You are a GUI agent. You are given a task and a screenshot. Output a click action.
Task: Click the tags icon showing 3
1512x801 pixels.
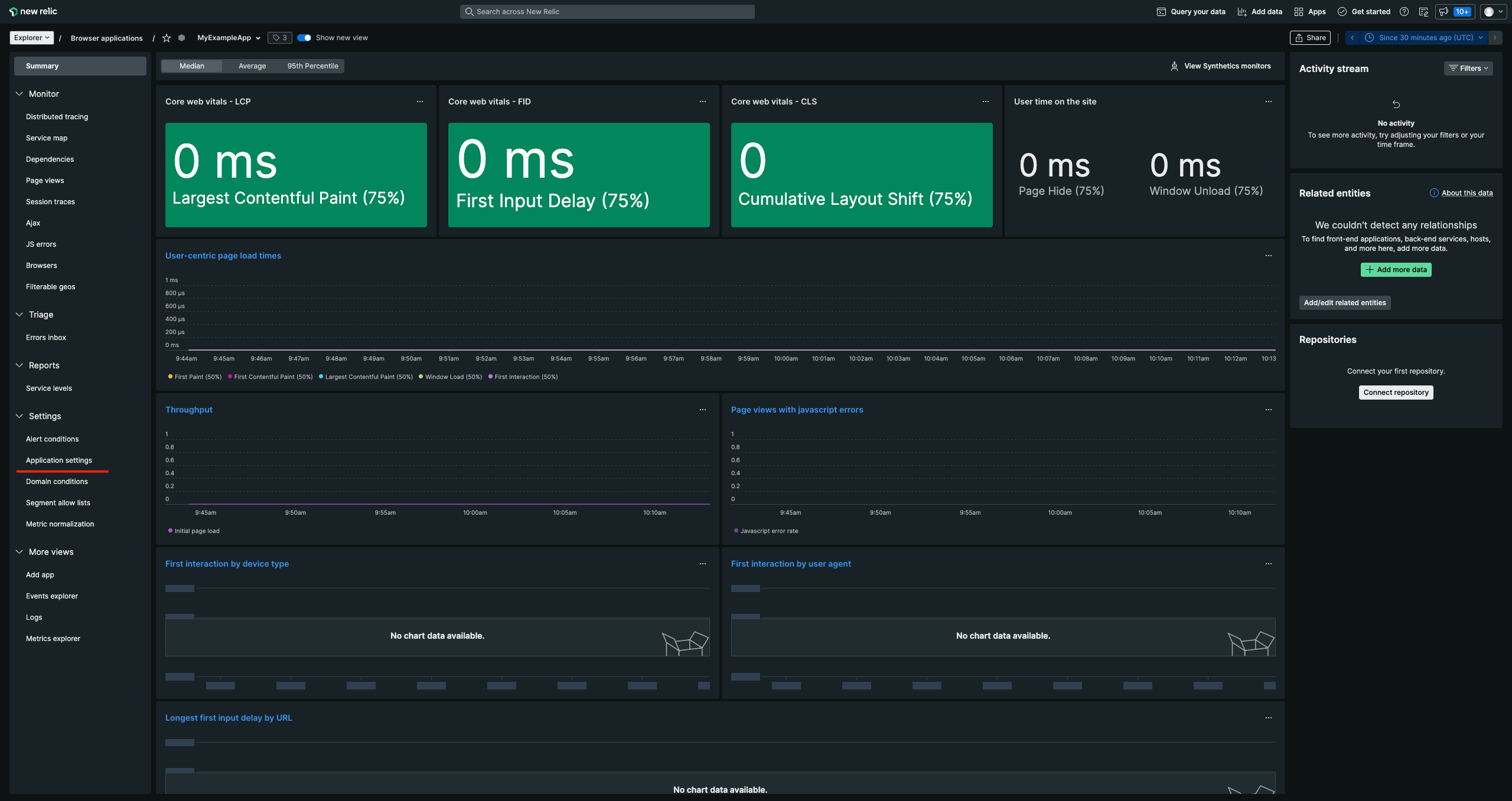click(x=280, y=38)
